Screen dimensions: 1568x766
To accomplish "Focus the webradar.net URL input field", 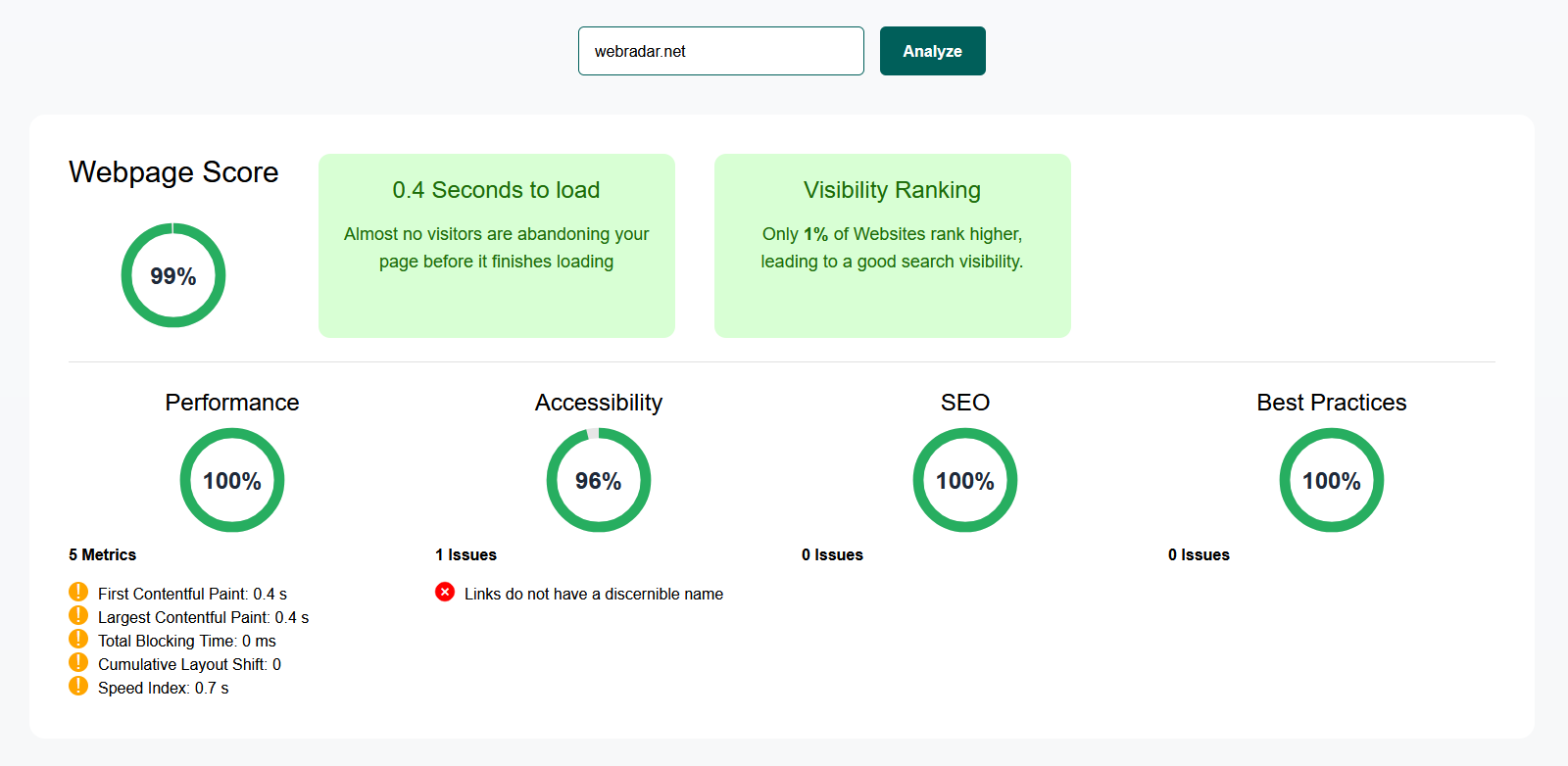I will click(x=721, y=51).
